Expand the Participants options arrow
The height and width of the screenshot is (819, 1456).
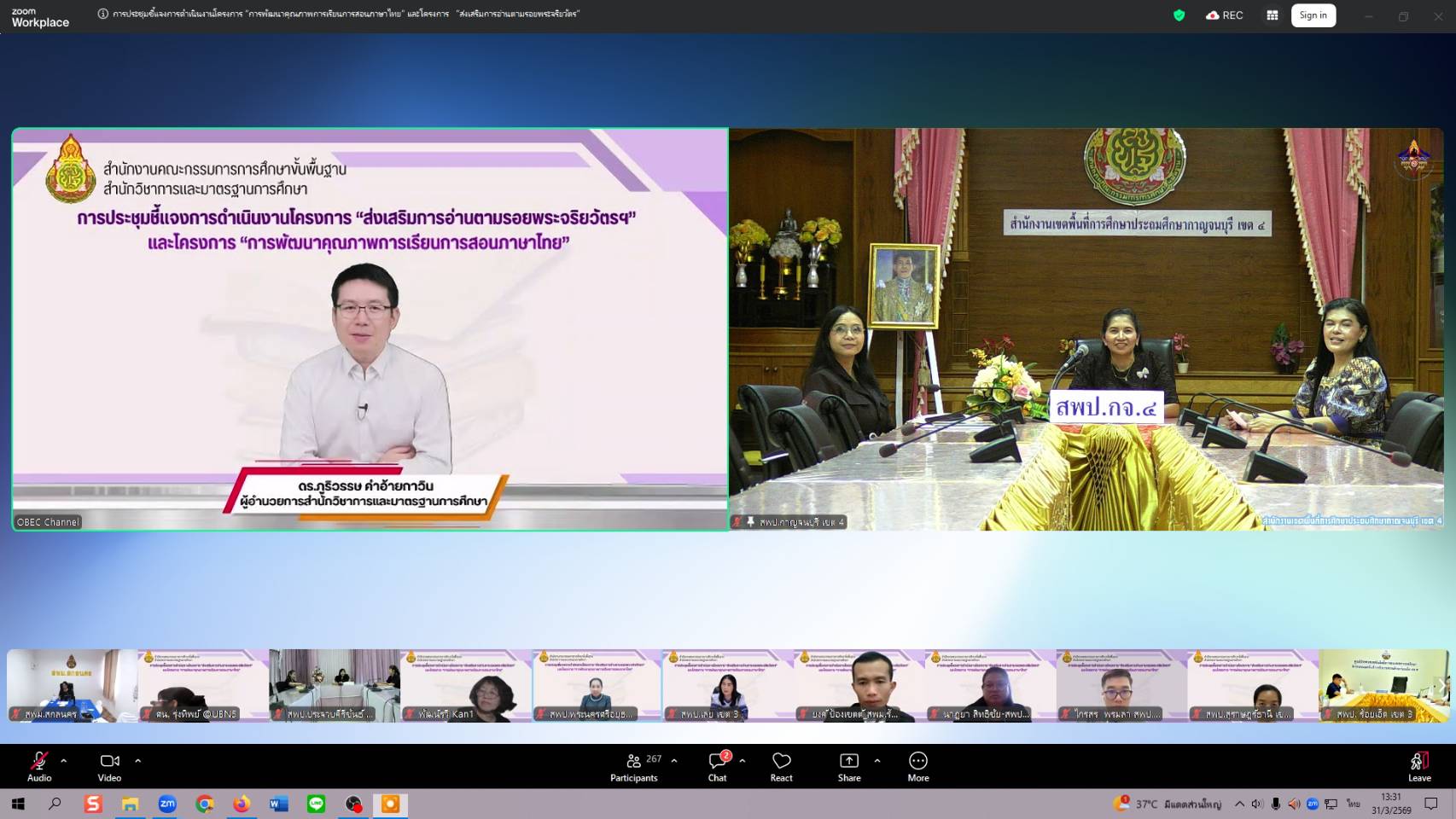click(674, 760)
